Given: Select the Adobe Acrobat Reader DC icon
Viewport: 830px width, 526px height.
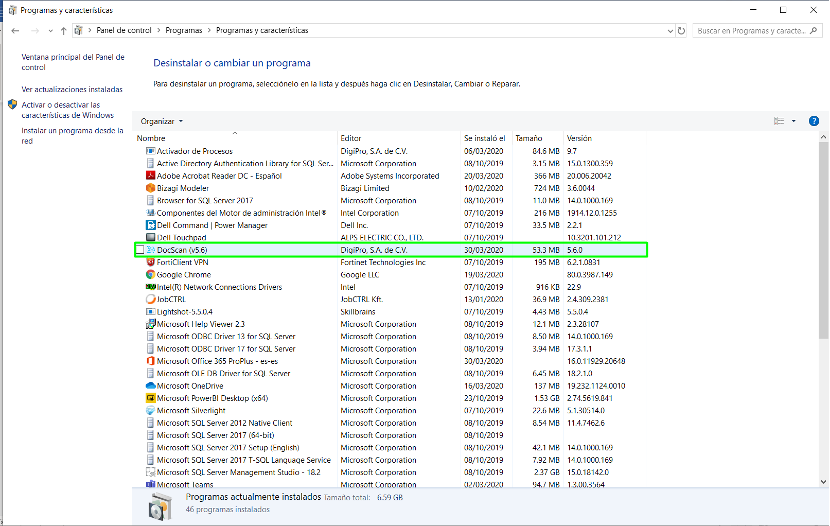Looking at the screenshot, I should (150, 175).
